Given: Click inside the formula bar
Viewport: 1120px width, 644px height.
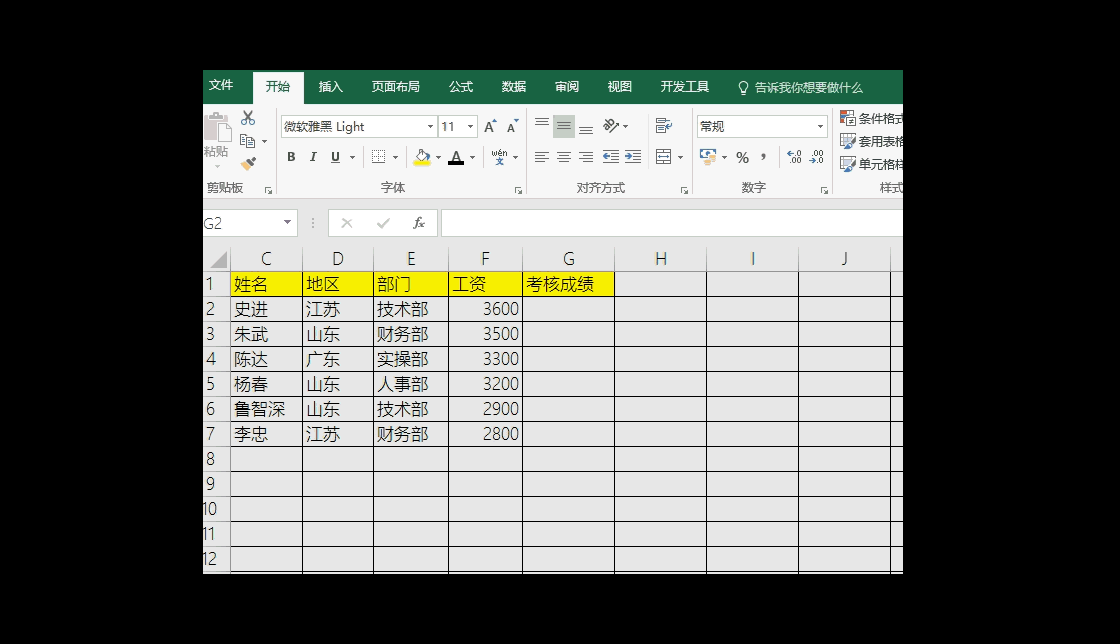Looking at the screenshot, I should (671, 223).
